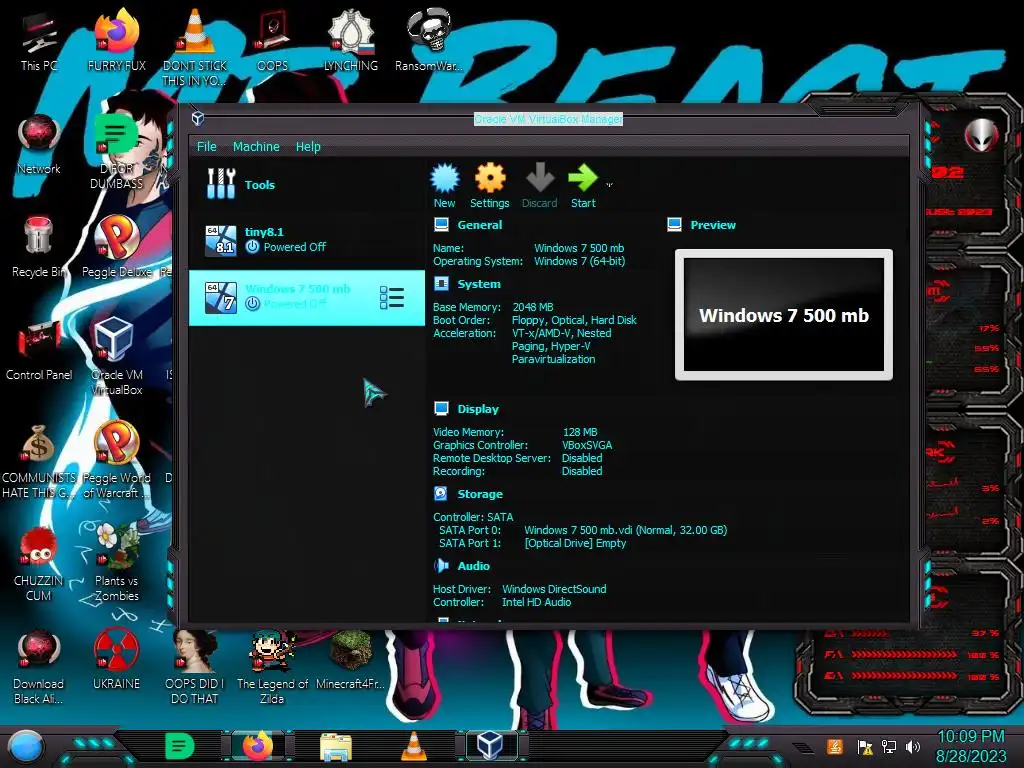Open Control Panel desktop icon
This screenshot has width=1024, height=768.
(39, 350)
